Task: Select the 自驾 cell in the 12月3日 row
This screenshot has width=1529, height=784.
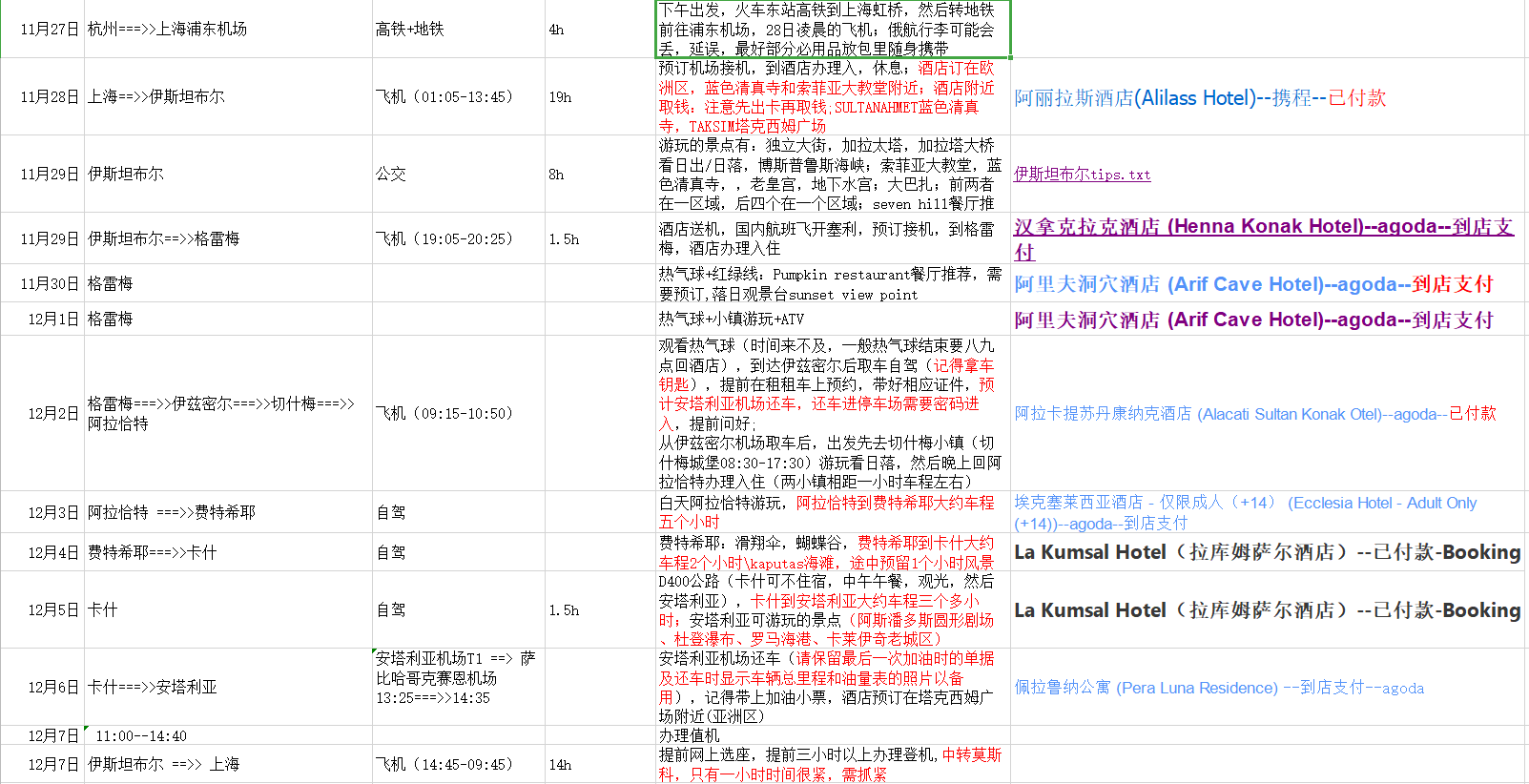Action: click(459, 513)
